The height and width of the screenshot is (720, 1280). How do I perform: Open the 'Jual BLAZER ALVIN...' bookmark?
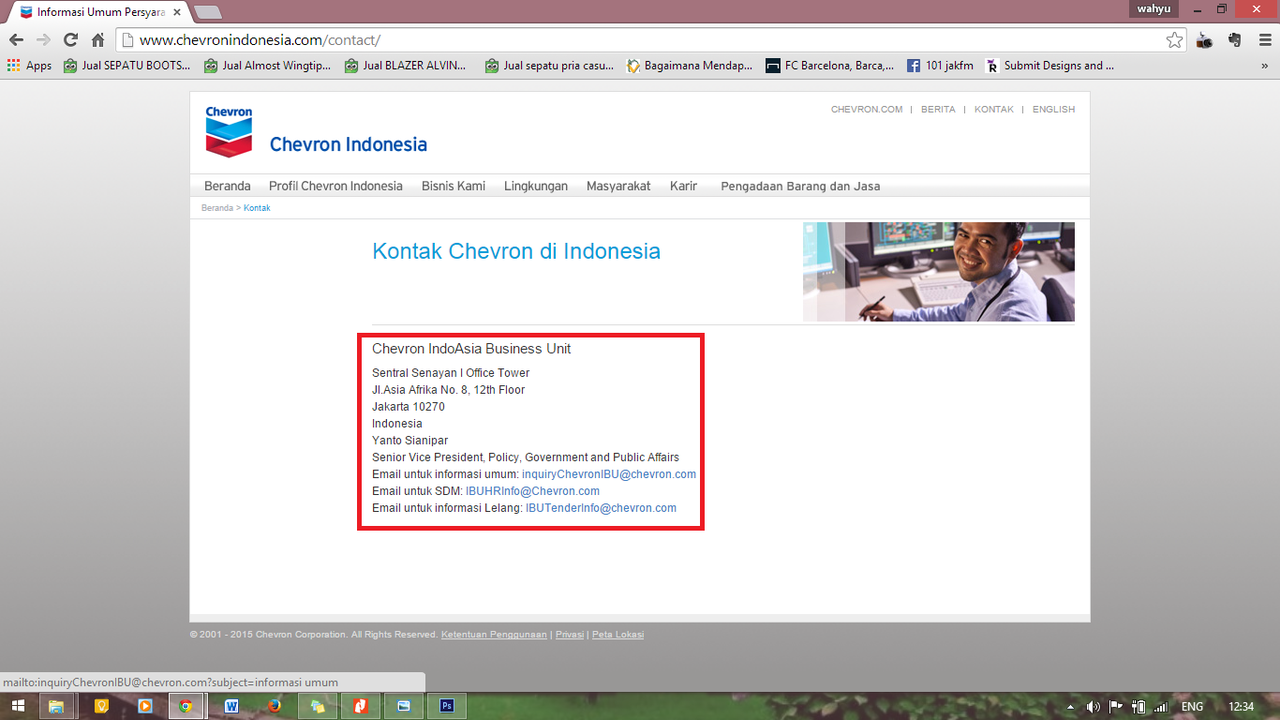pos(405,66)
